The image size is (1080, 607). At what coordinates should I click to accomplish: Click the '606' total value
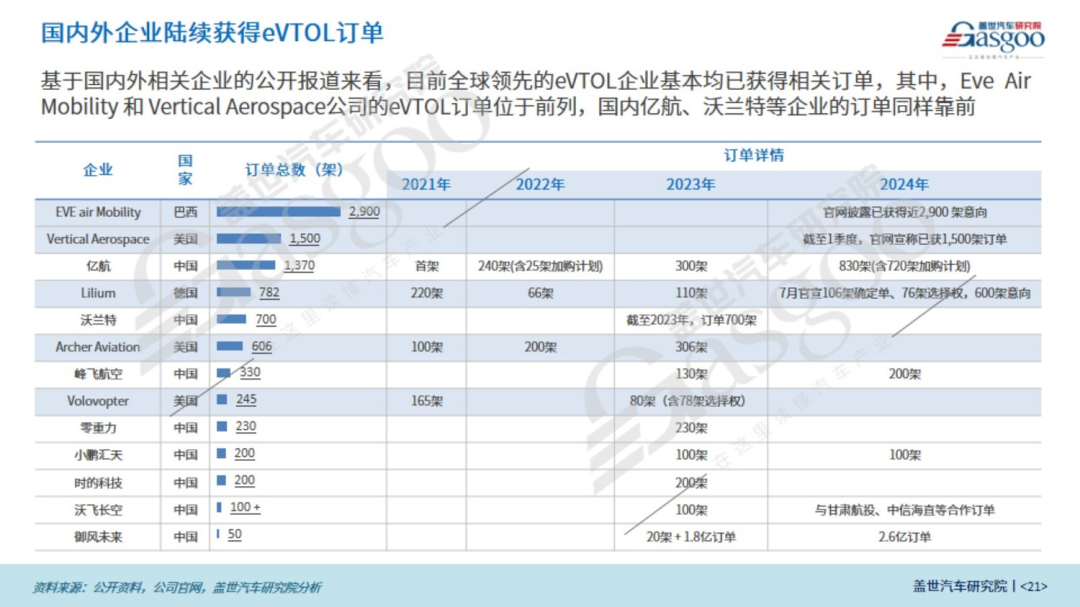point(262,346)
